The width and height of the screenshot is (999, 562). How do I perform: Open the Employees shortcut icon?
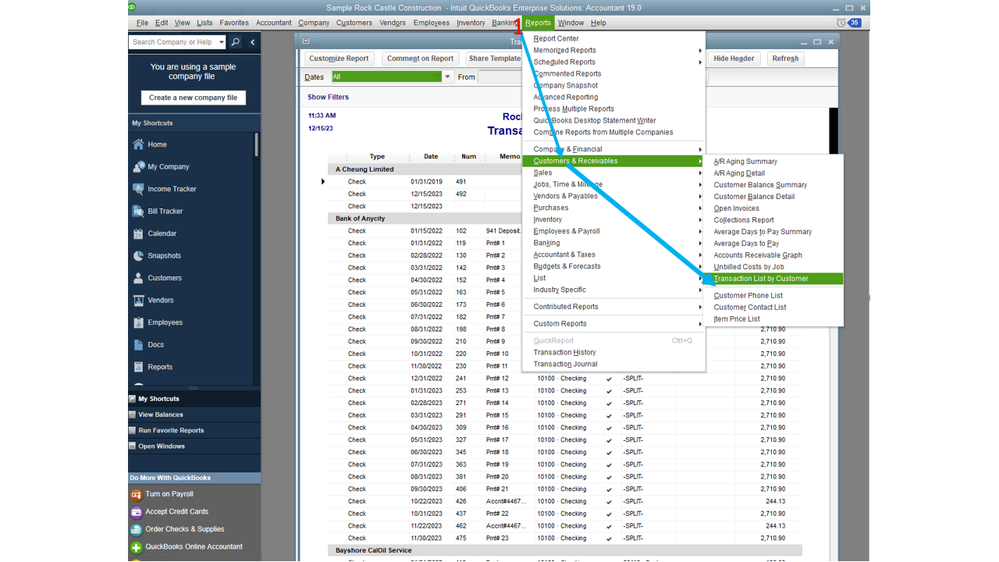(138, 323)
